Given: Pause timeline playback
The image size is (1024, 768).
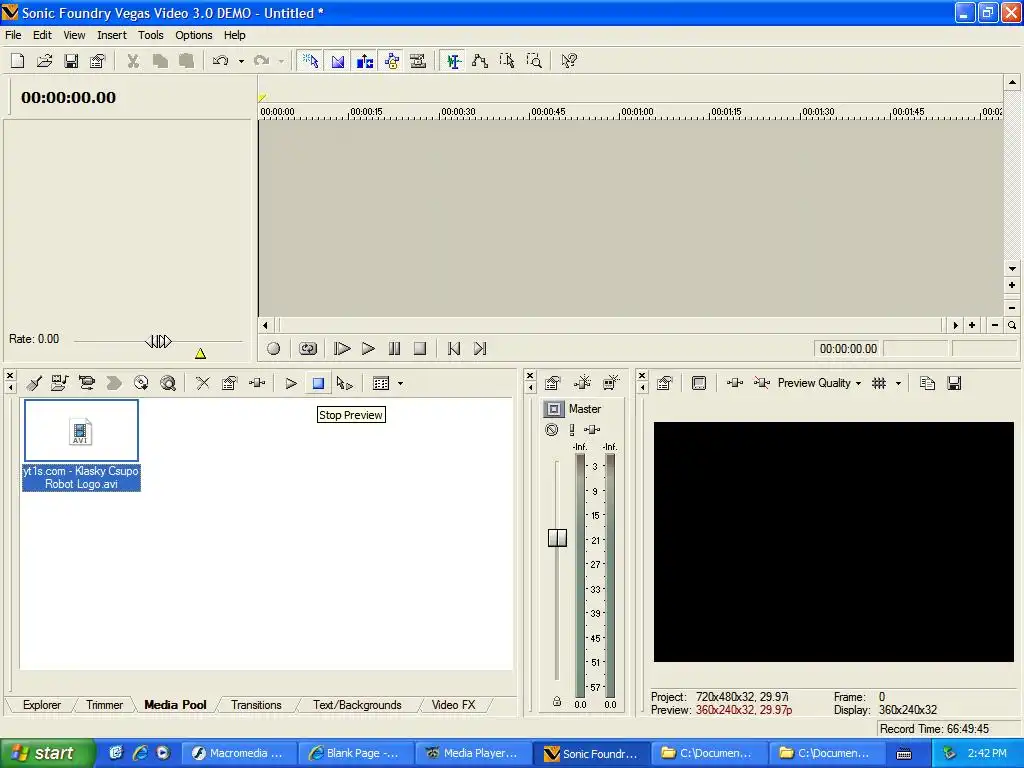Looking at the screenshot, I should (x=394, y=349).
